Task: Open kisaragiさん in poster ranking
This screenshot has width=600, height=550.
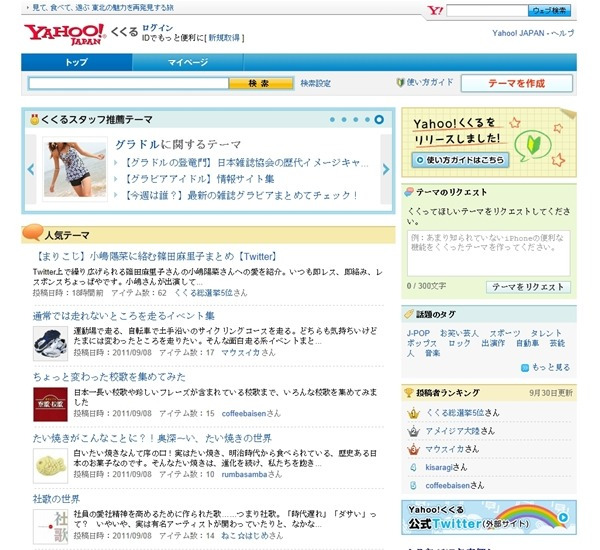Action: click(x=446, y=467)
